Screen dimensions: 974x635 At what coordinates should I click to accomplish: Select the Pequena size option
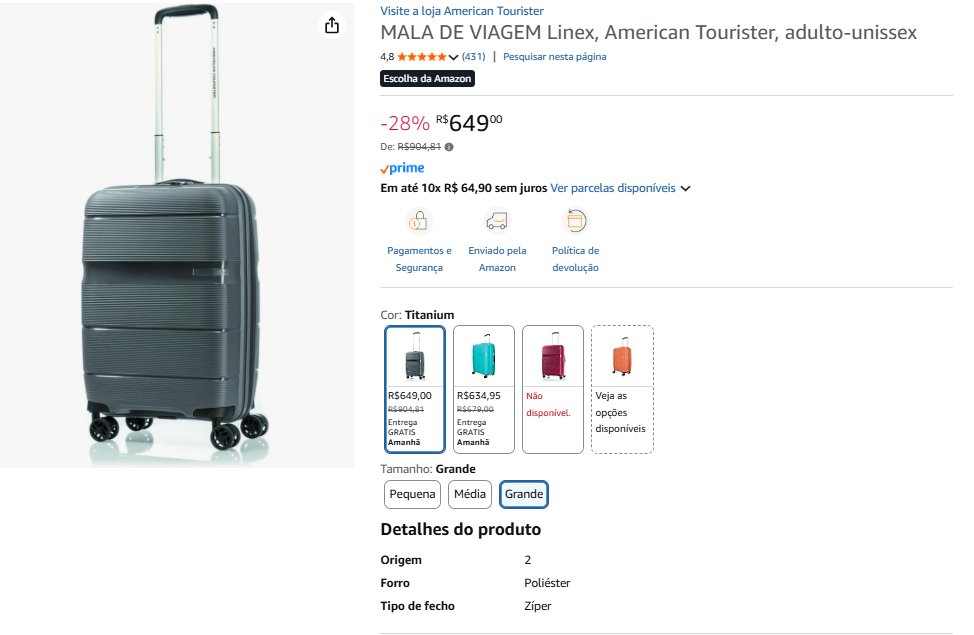point(412,494)
